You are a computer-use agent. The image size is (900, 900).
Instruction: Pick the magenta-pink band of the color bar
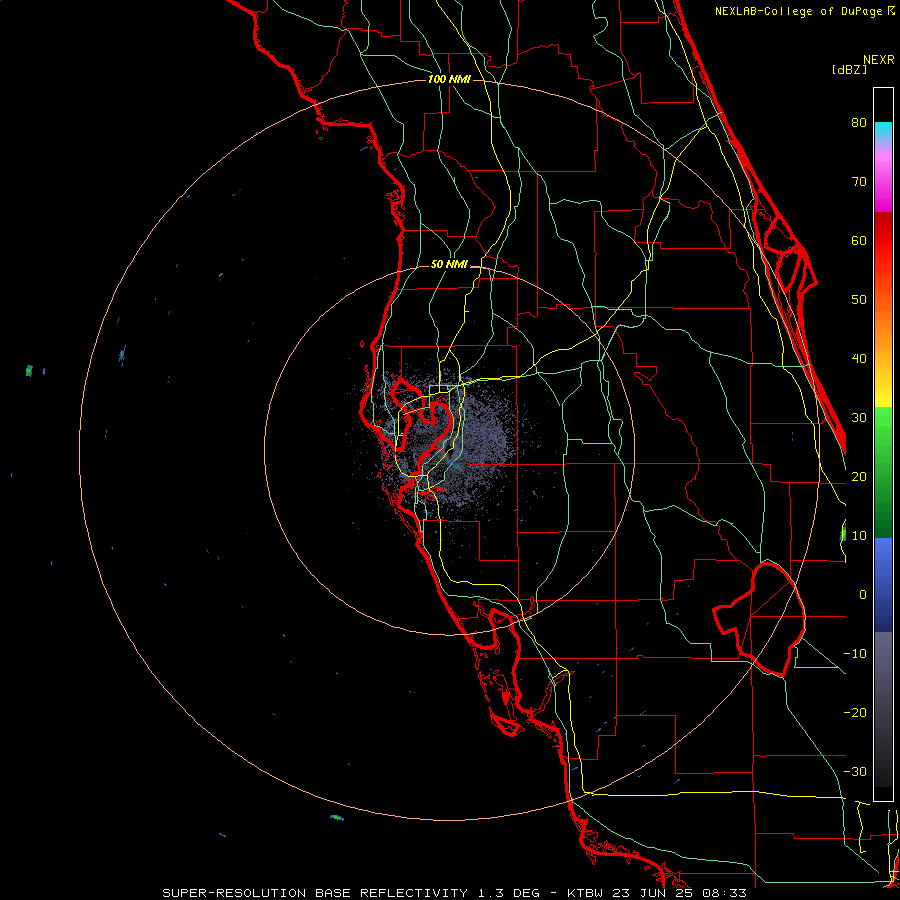click(x=883, y=181)
